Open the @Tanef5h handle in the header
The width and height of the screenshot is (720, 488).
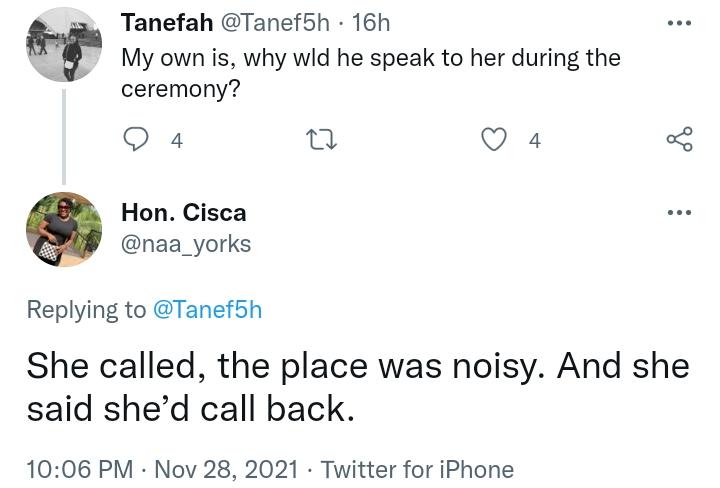click(275, 22)
